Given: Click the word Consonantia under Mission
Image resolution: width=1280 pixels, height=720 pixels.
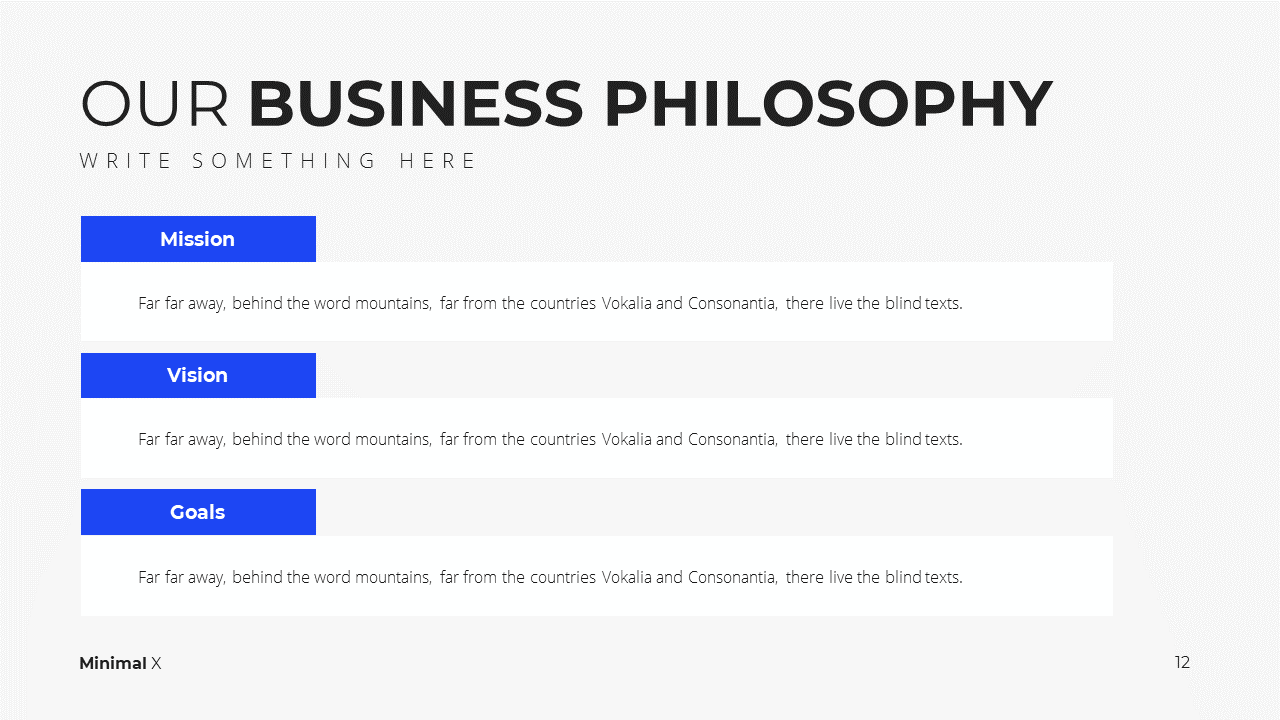Looking at the screenshot, I should pyautogui.click(x=732, y=303).
